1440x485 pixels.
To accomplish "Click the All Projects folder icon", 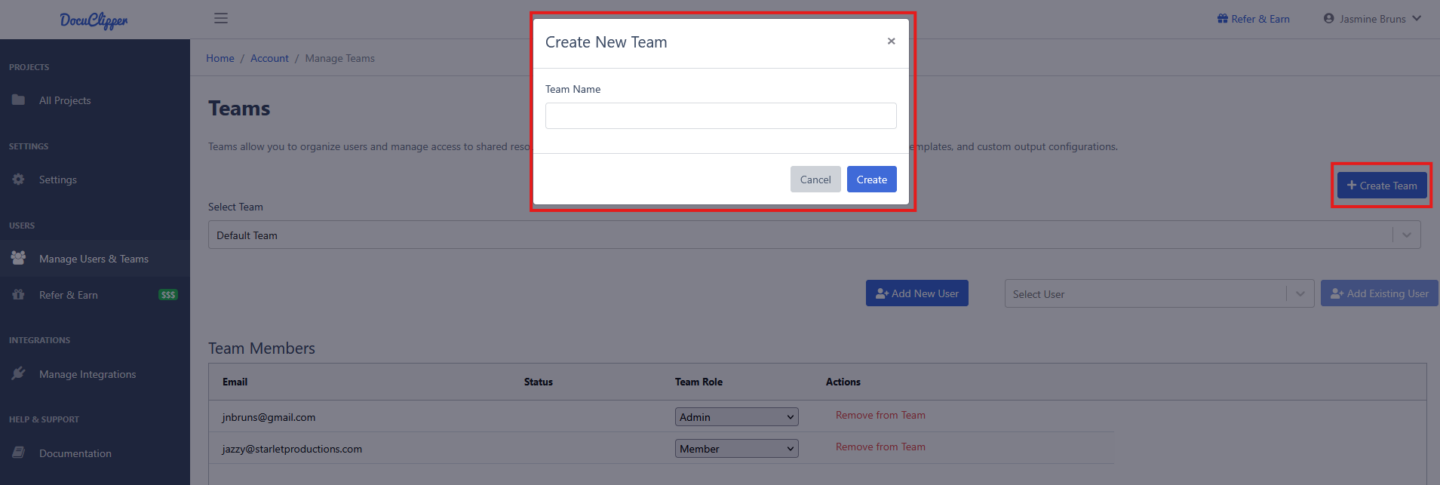I will tap(18, 100).
